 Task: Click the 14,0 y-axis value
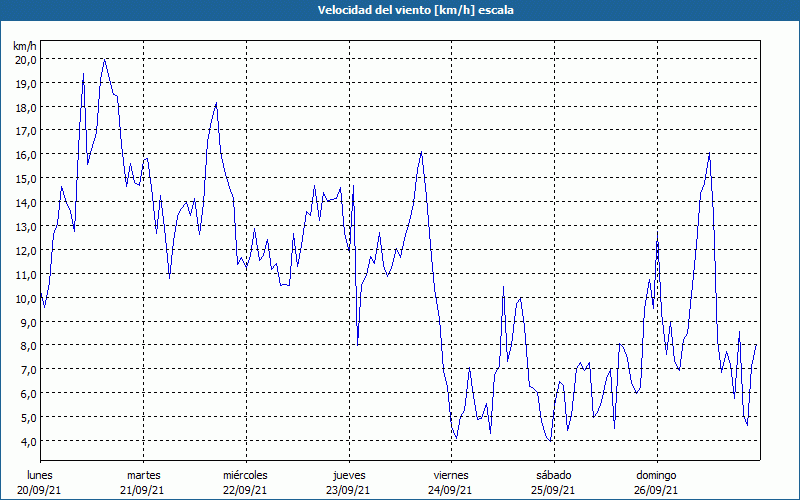(27, 203)
